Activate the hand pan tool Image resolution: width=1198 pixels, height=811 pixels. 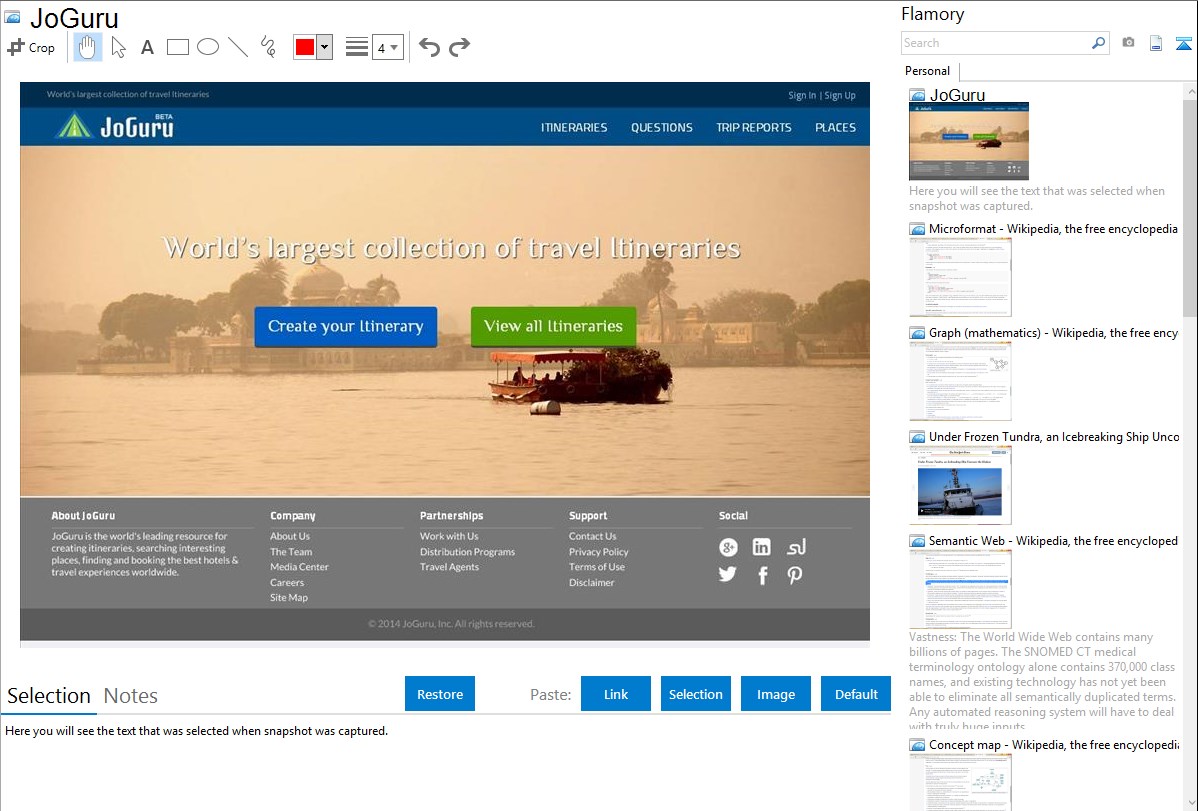click(88, 47)
